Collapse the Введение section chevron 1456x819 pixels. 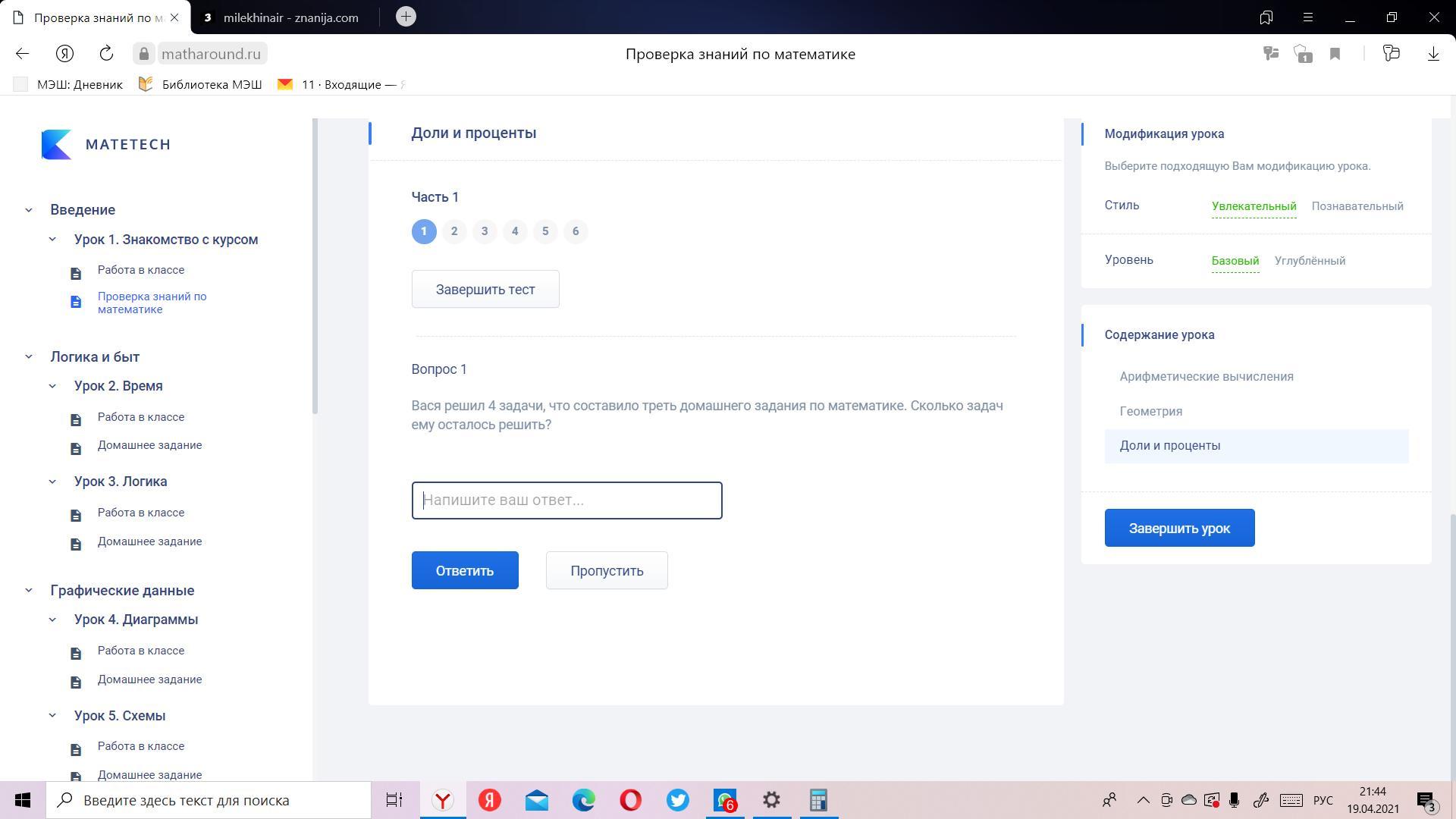[29, 210]
